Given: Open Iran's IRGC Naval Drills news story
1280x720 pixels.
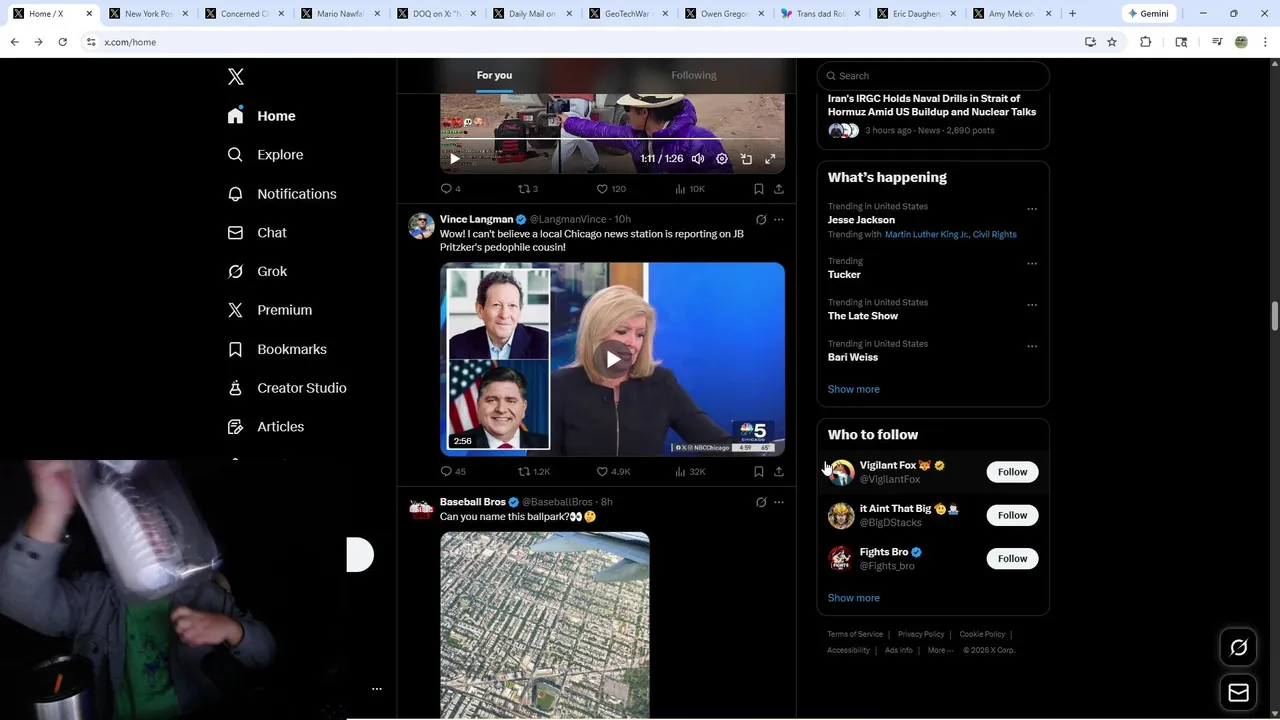Looking at the screenshot, I should pyautogui.click(x=932, y=105).
